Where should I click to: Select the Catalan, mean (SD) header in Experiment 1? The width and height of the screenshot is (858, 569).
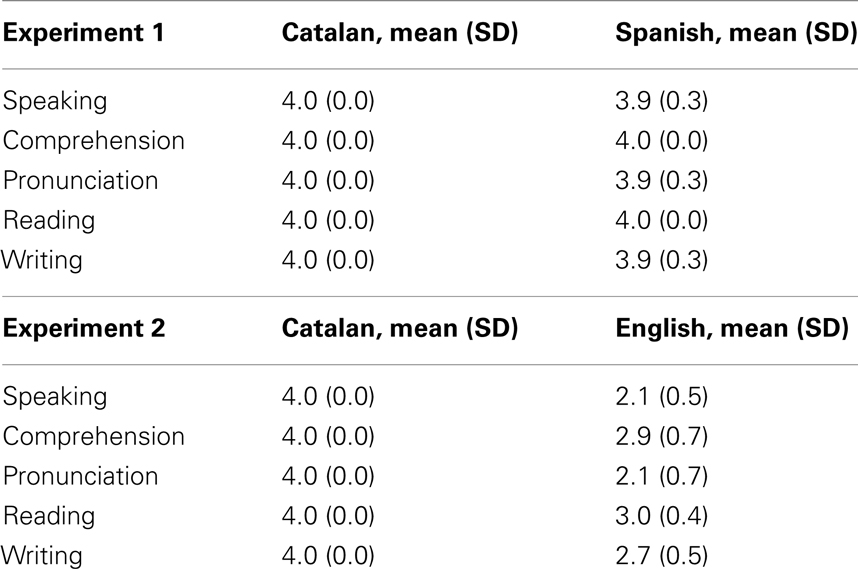399,33
